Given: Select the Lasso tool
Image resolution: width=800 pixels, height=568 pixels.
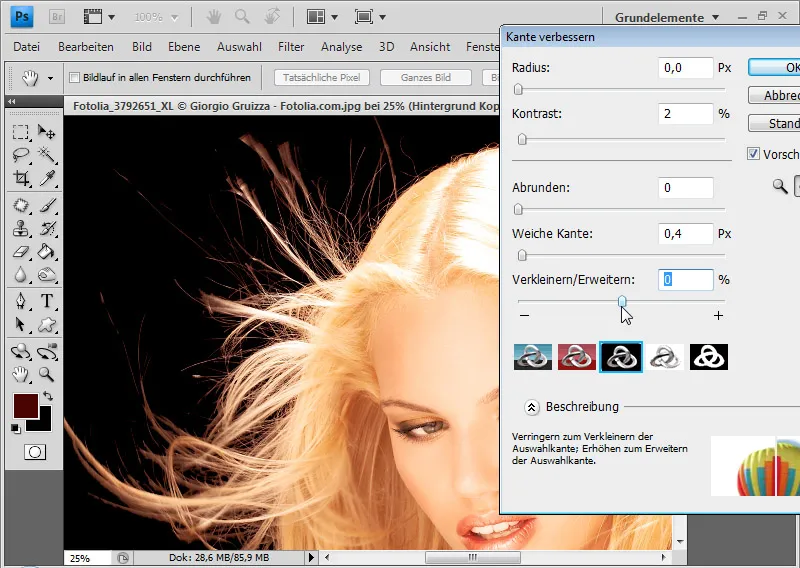Looking at the screenshot, I should coord(20,155).
